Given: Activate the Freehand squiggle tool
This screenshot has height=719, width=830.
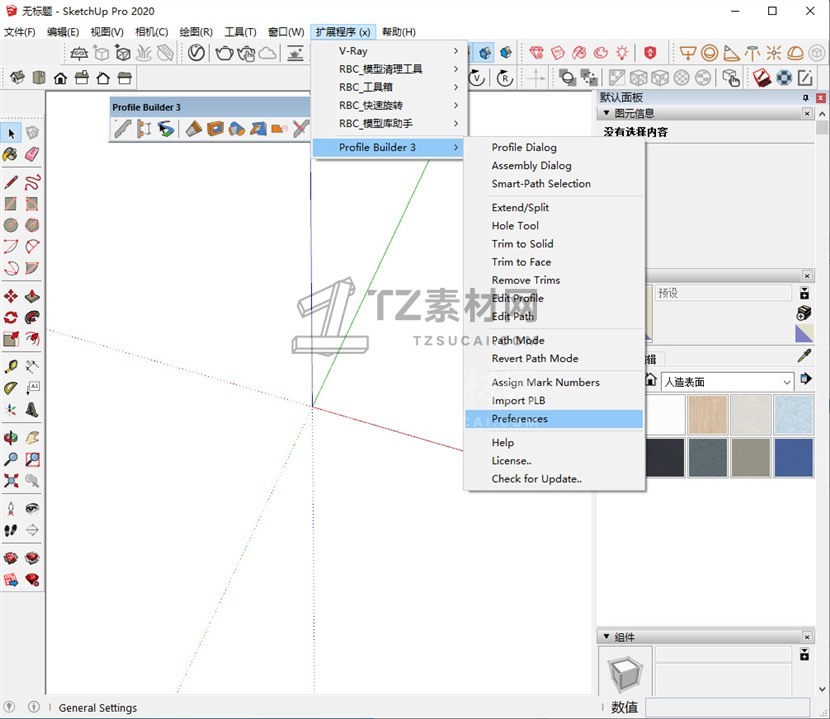Looking at the screenshot, I should (x=32, y=183).
